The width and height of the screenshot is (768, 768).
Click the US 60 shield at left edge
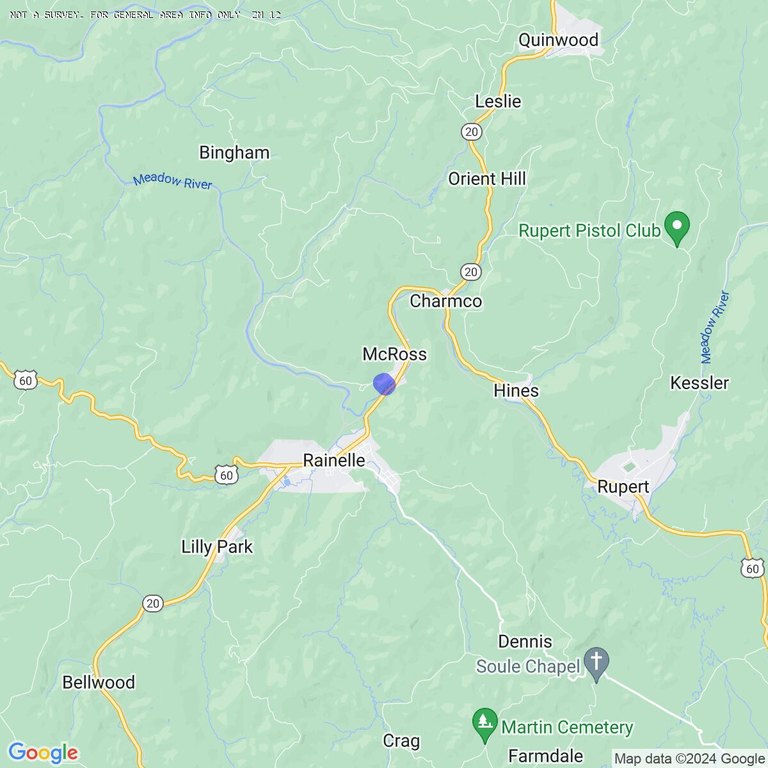(25, 381)
